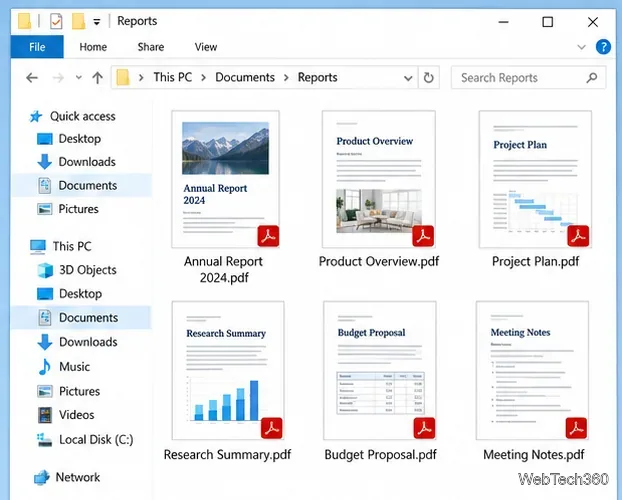Open the File menu
This screenshot has height=500, width=622.
[x=37, y=47]
